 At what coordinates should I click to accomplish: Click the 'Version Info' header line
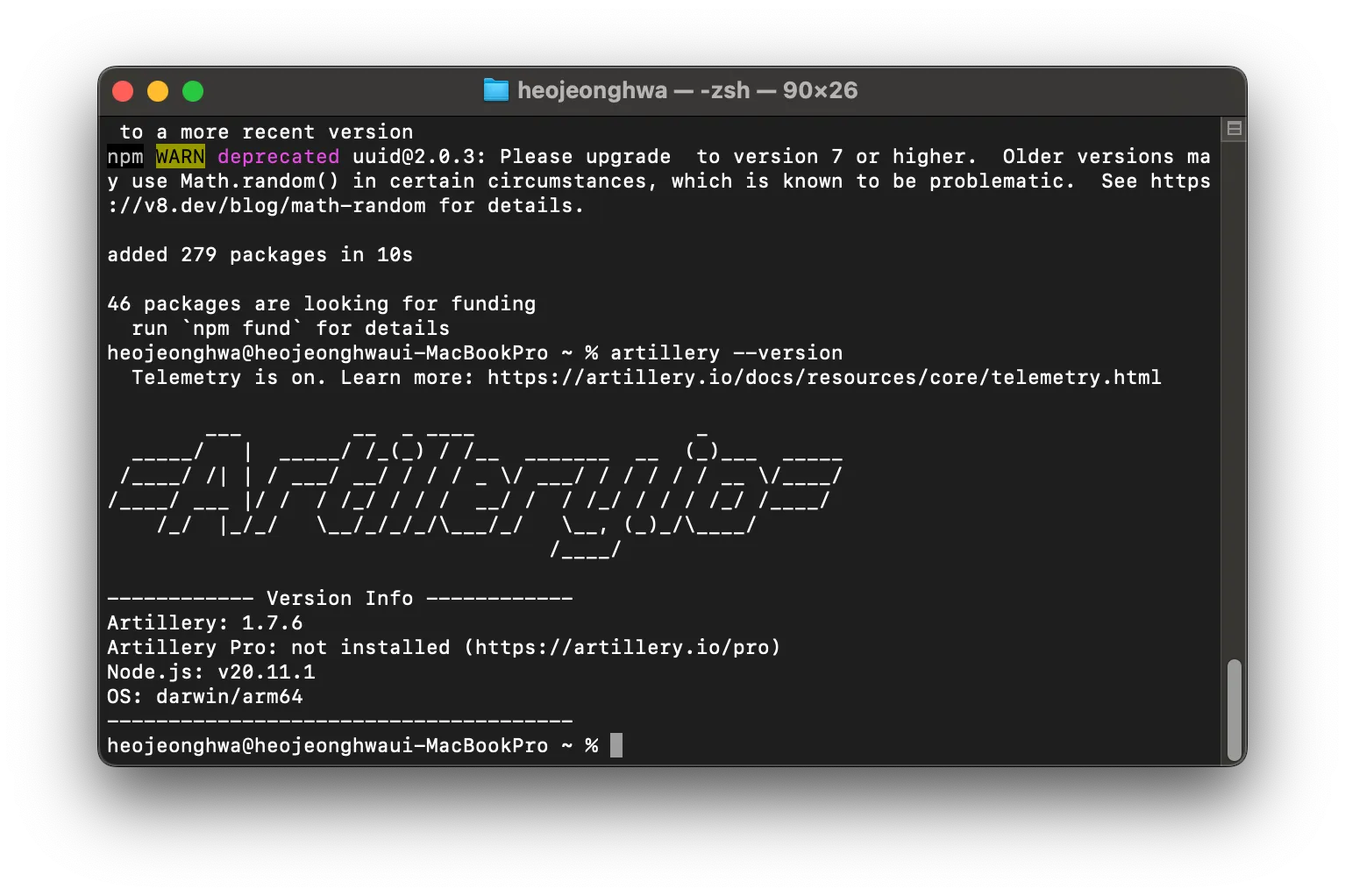[x=339, y=599]
